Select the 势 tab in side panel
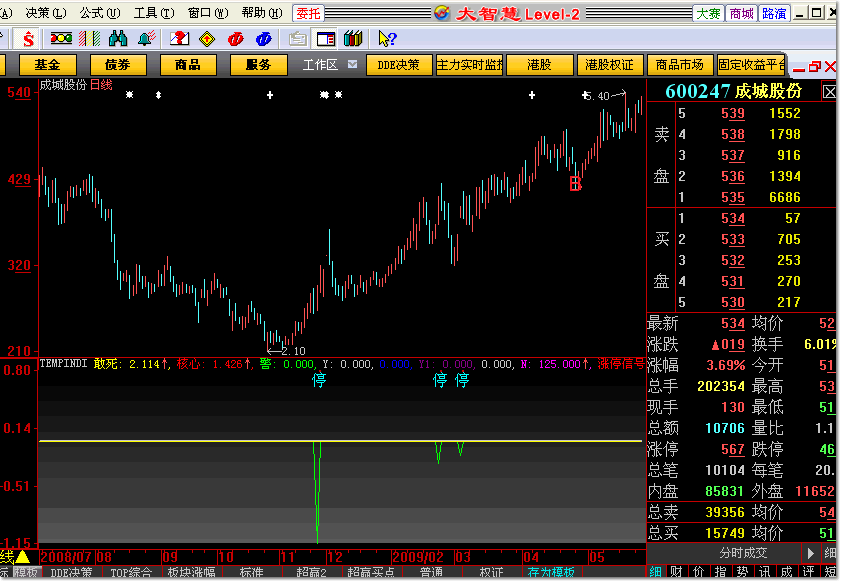This screenshot has width=843, height=583. [x=742, y=572]
